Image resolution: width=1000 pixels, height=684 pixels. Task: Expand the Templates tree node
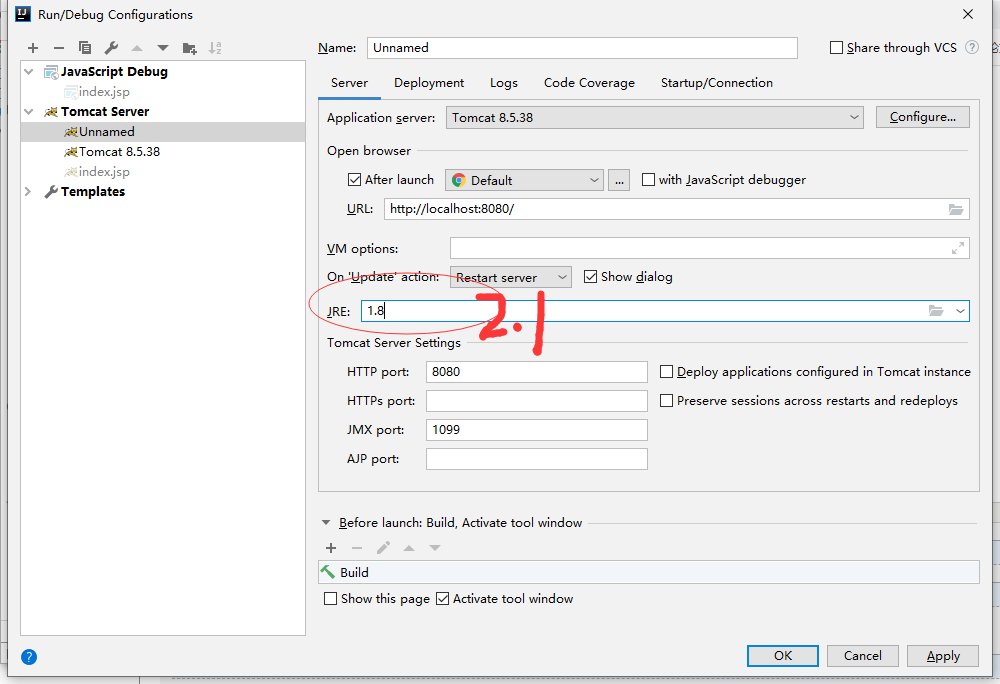[x=28, y=191]
